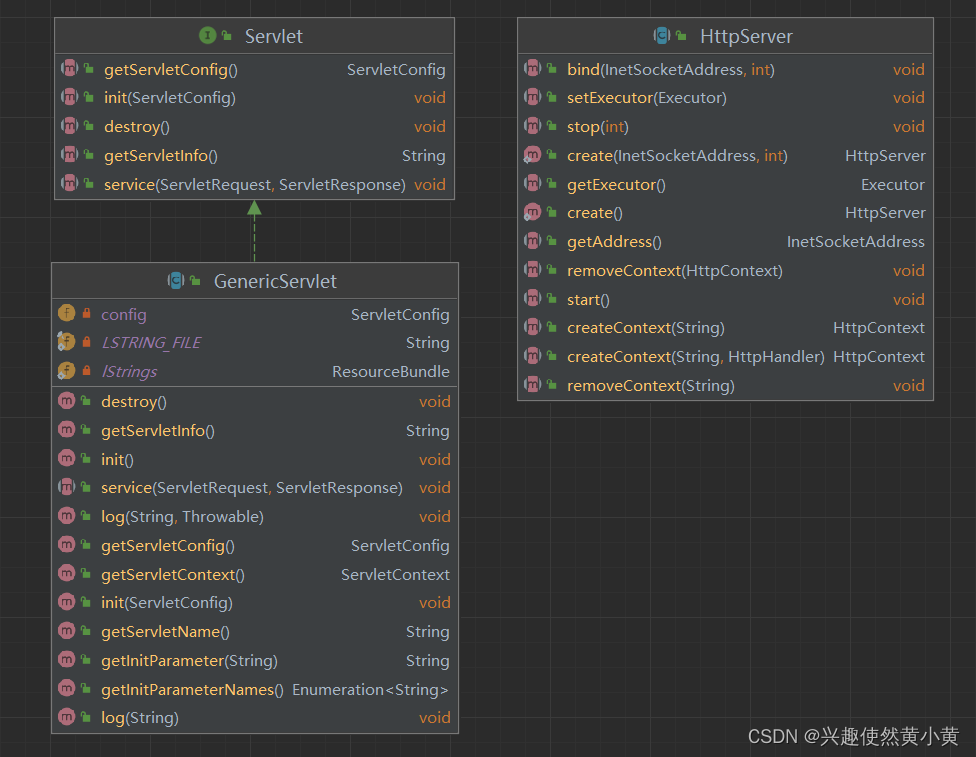
Task: Click method icon of log(String, Throwable)
Action: click(67, 515)
